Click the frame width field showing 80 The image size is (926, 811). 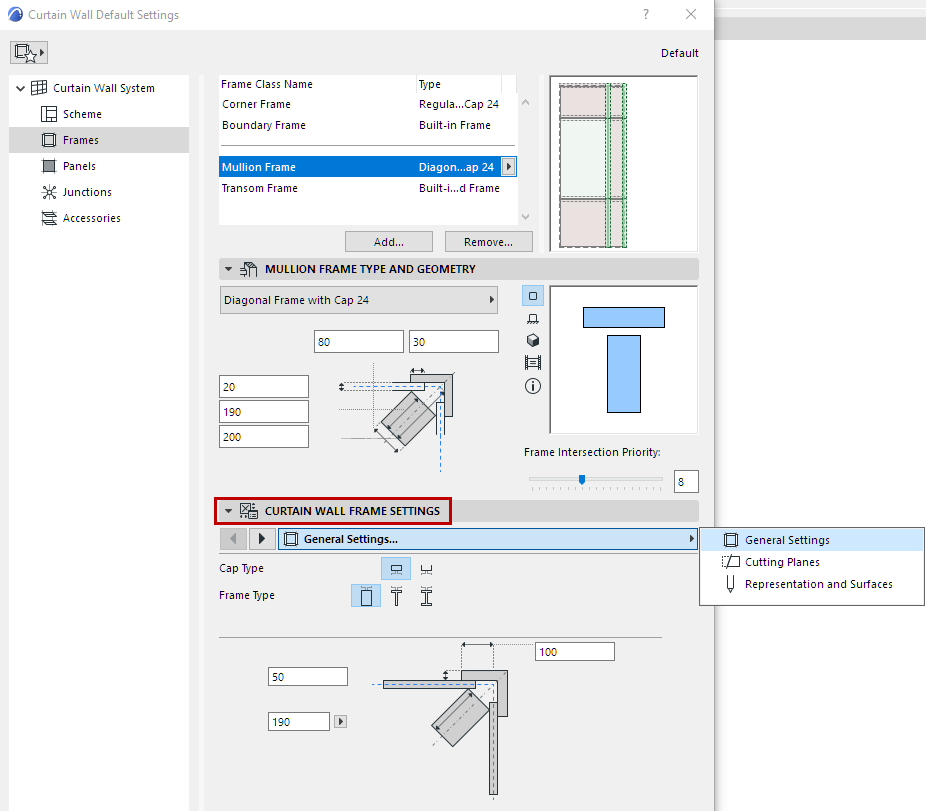[x=358, y=341]
